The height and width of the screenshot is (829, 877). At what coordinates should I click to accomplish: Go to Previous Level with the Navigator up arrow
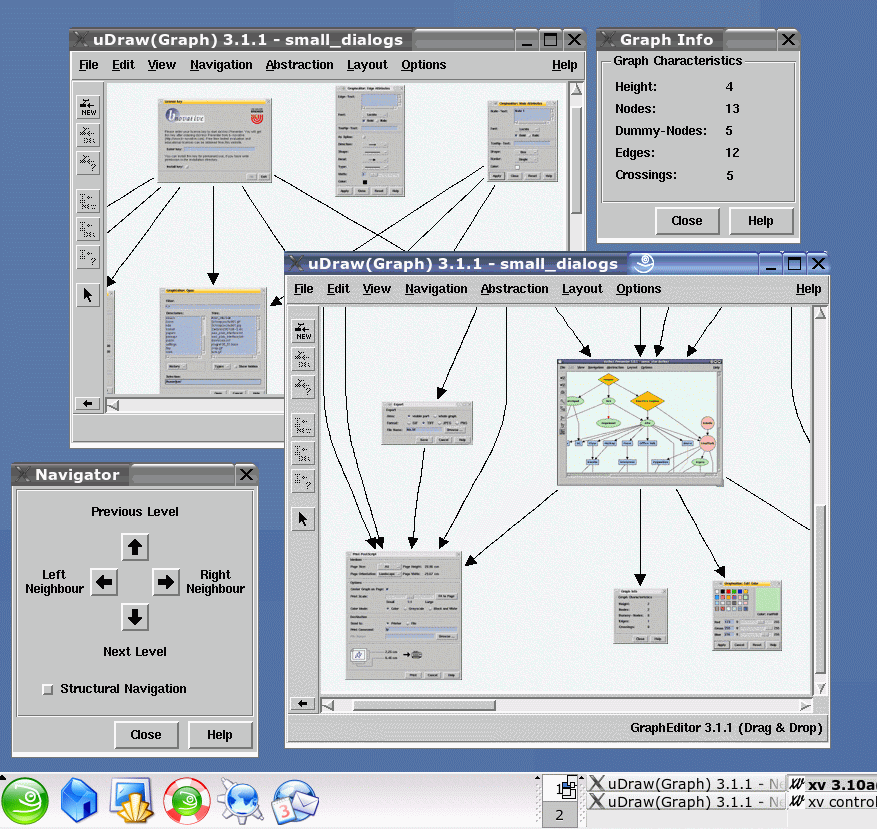[135, 547]
